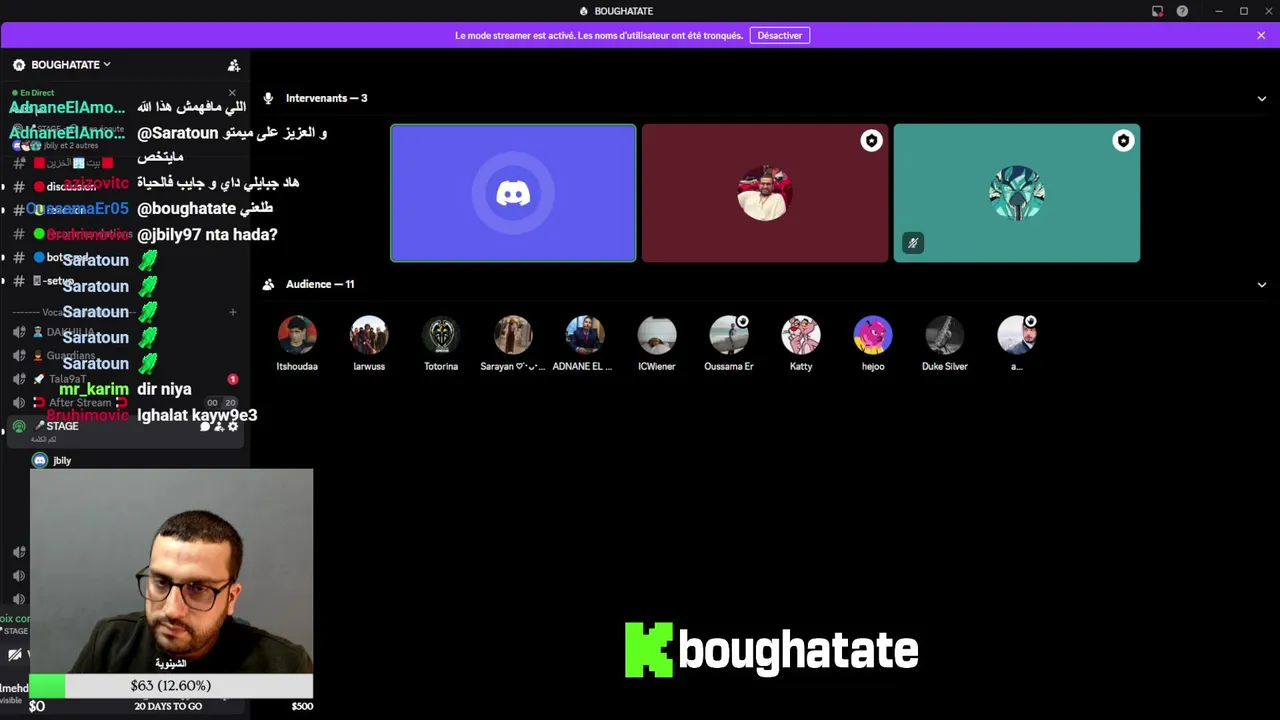Click the invite icon on STAGE channel

[x=219, y=426]
